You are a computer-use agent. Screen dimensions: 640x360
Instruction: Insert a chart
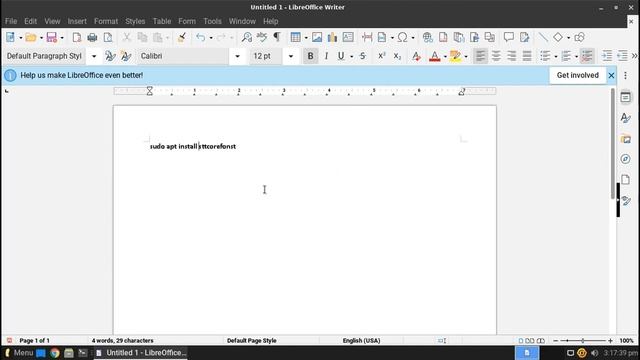[332, 38]
